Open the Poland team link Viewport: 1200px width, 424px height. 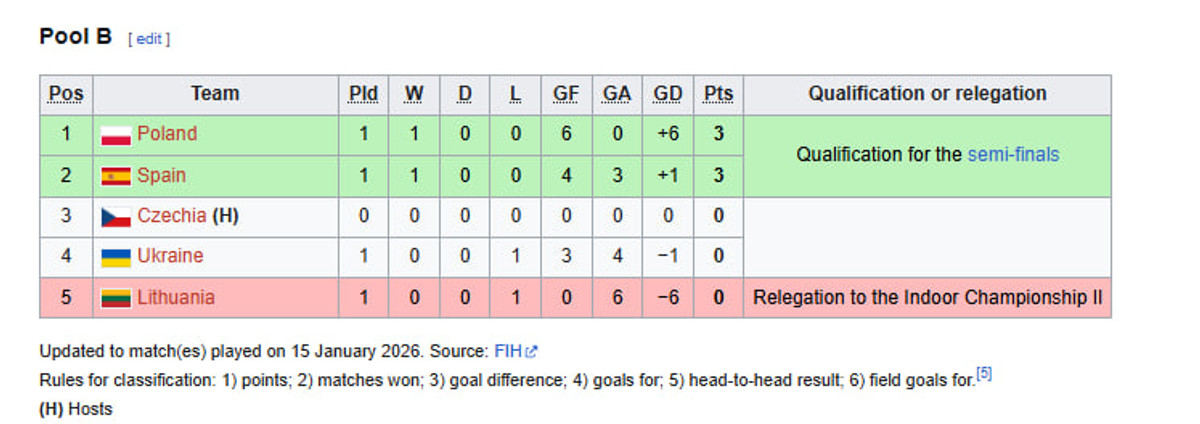(x=167, y=134)
